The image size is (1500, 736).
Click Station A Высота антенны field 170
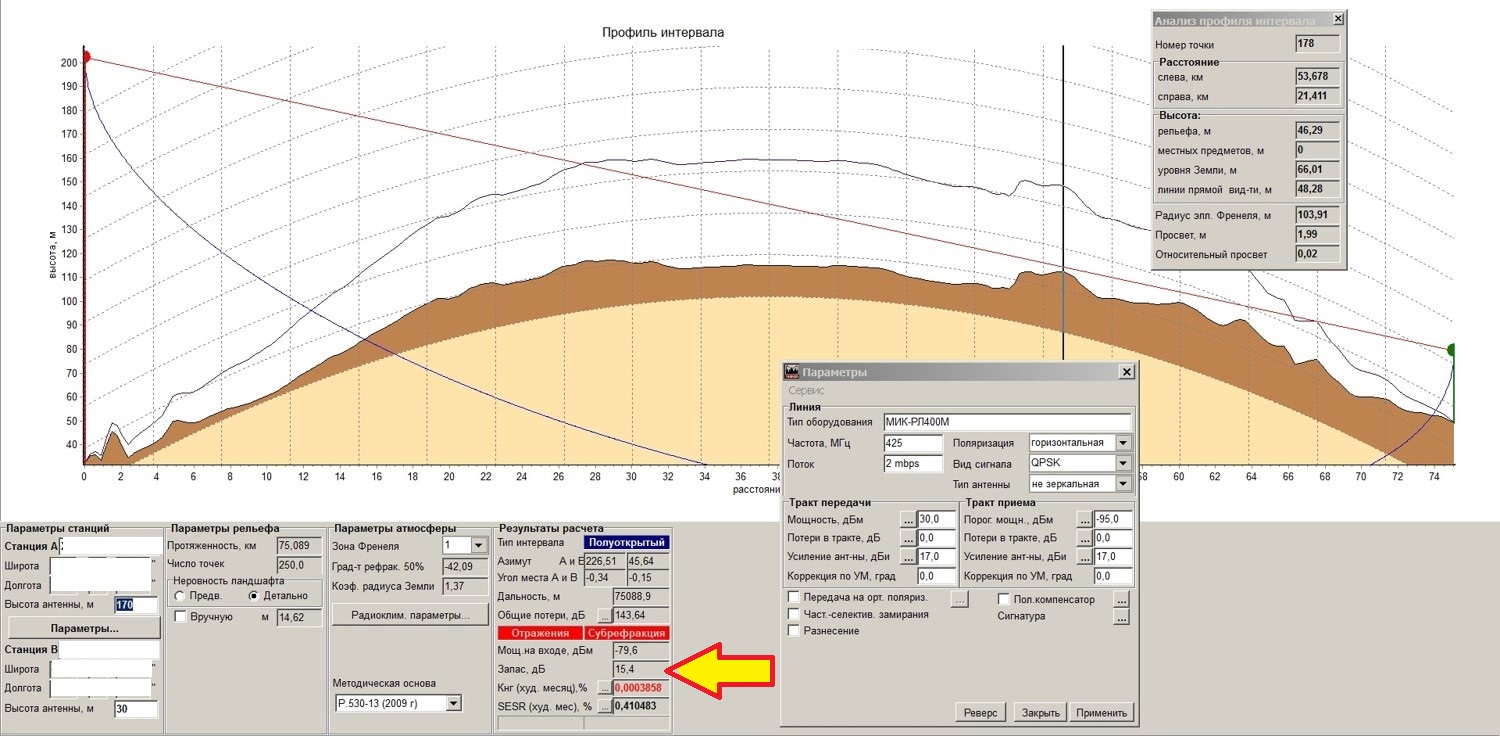pos(136,605)
